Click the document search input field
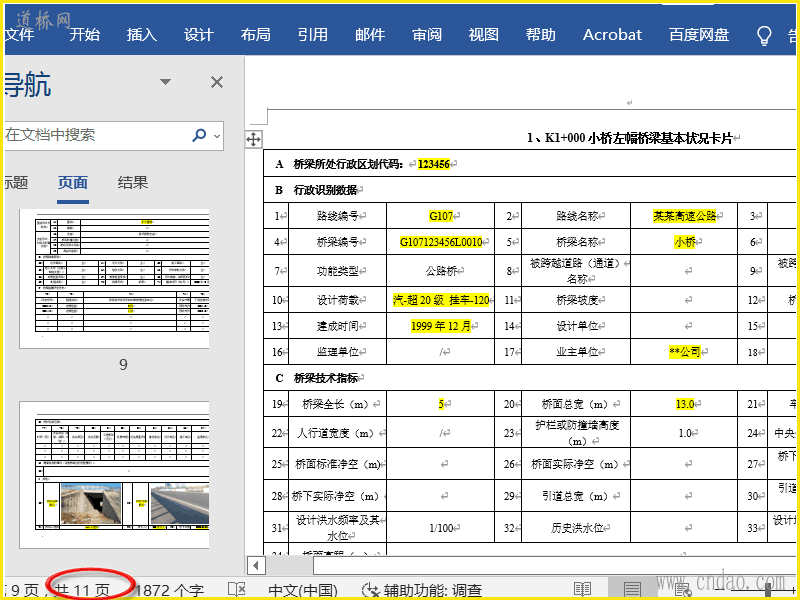The image size is (800, 600). coord(97,135)
